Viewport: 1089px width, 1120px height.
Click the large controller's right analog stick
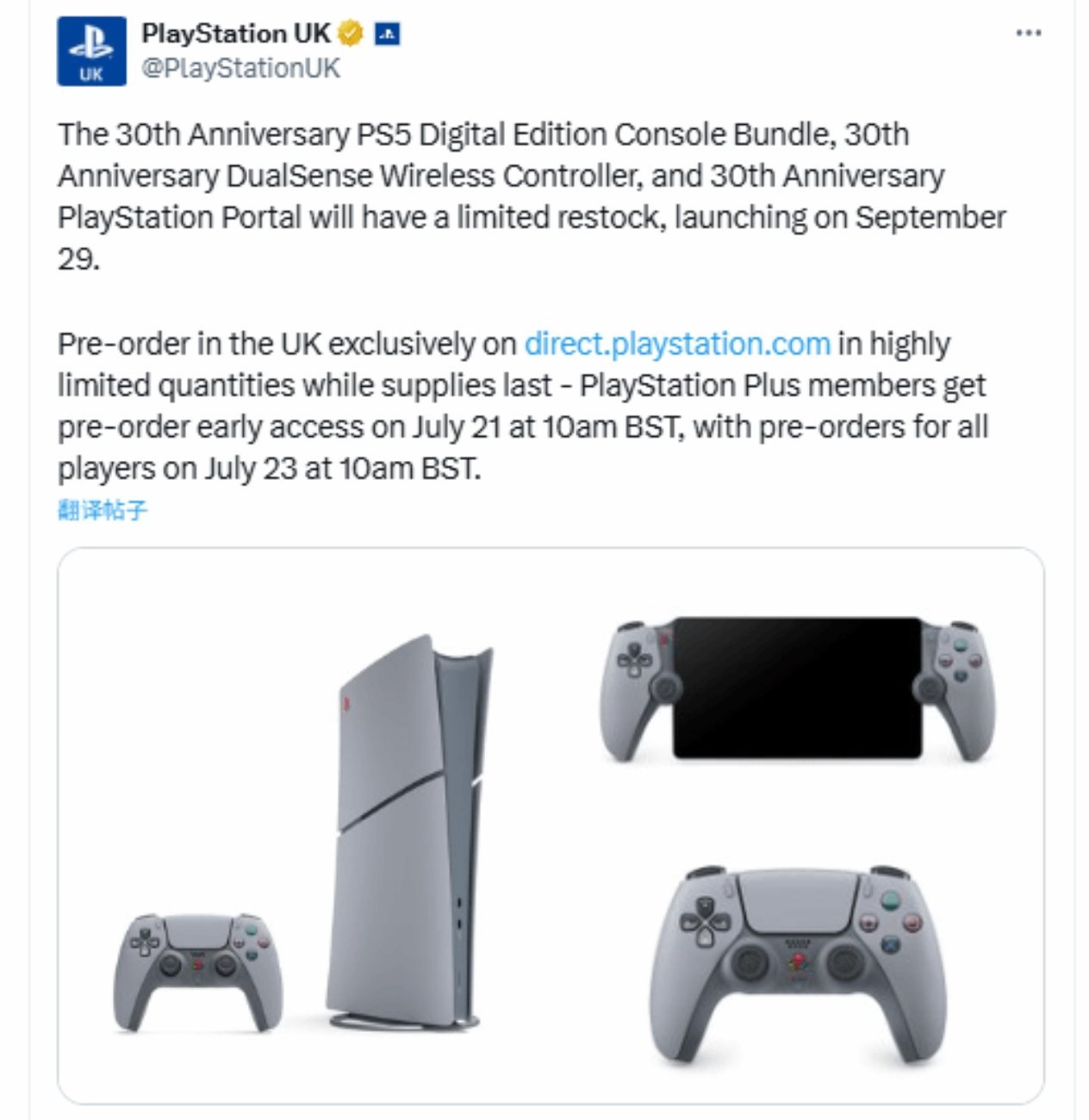[845, 963]
